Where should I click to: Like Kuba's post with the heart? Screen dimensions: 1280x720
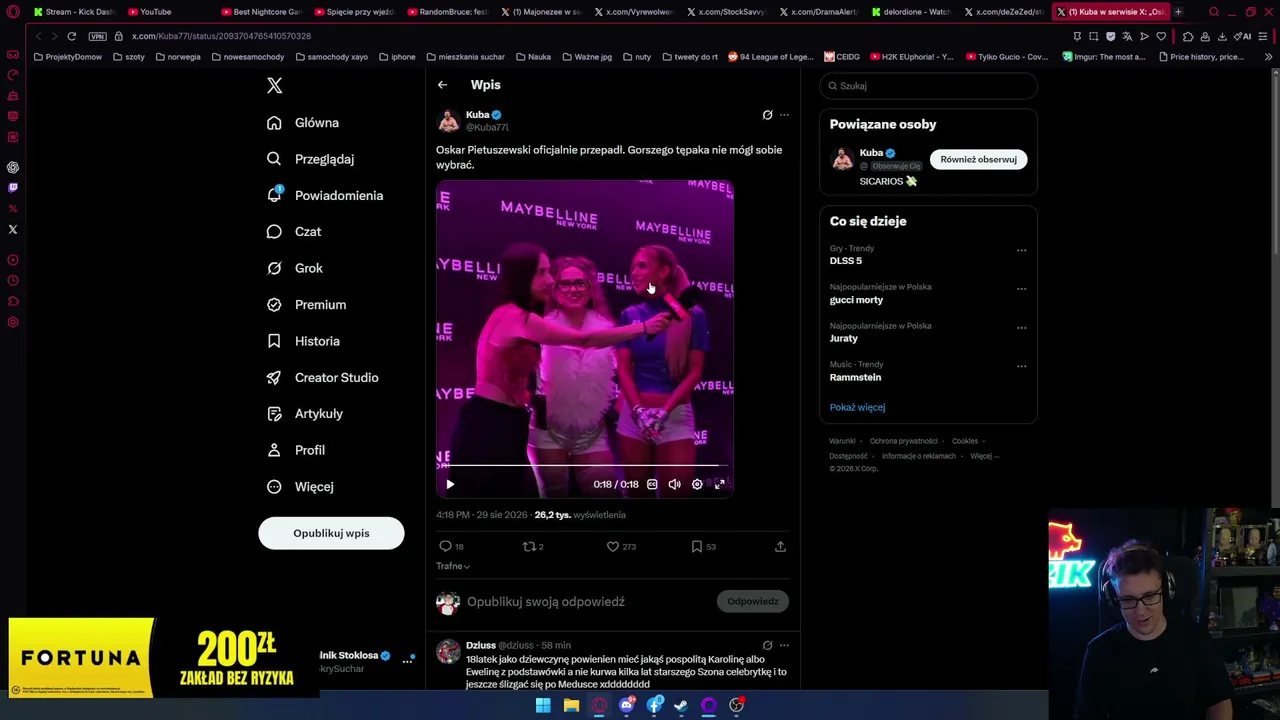point(613,546)
